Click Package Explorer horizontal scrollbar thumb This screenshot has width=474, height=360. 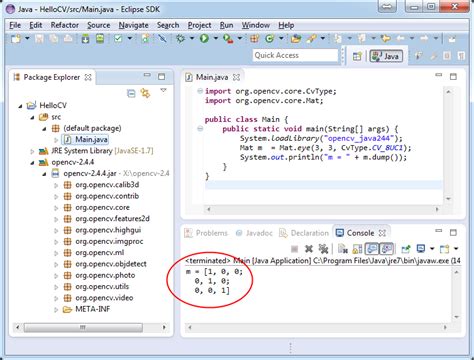pos(83,327)
